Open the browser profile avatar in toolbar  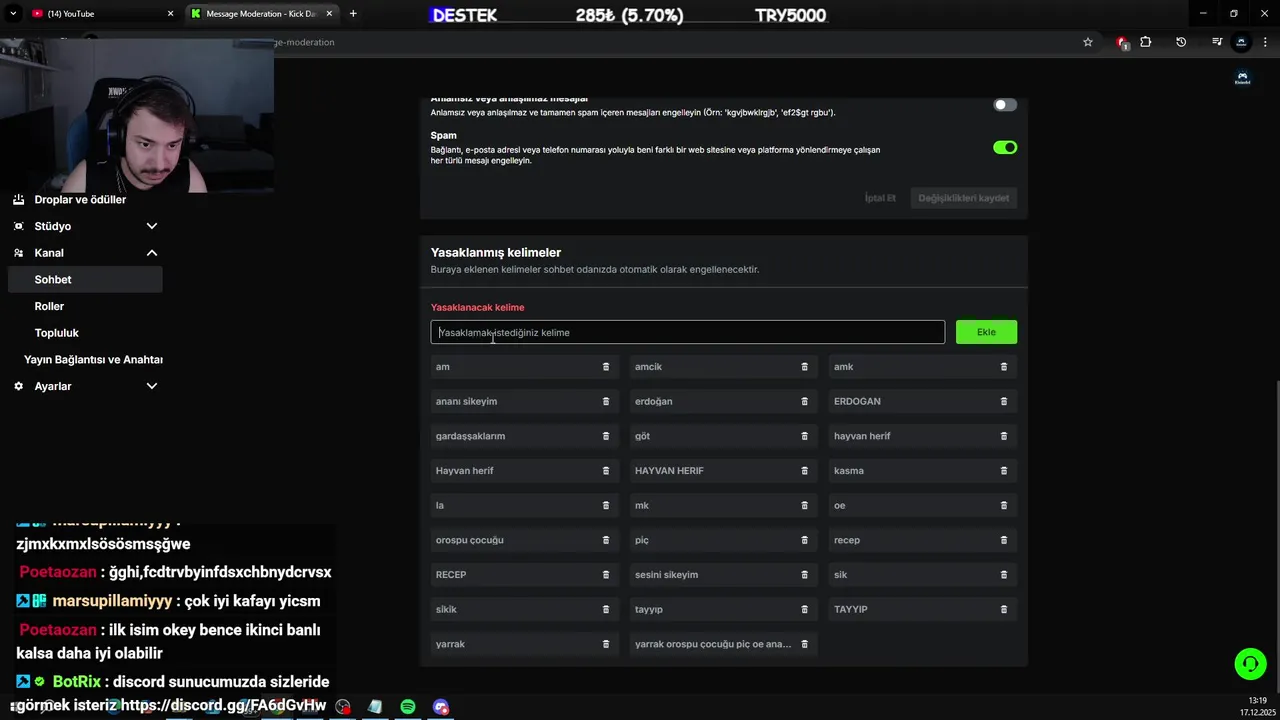click(1241, 42)
